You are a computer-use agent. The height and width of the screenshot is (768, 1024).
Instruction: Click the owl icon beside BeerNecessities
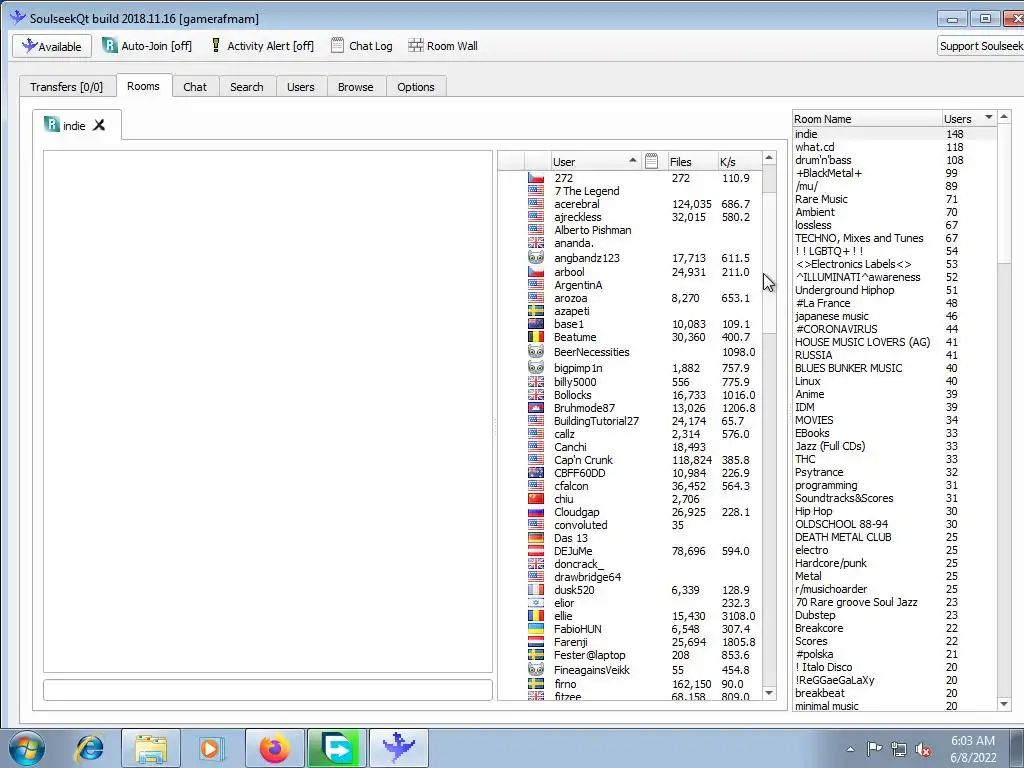(536, 351)
